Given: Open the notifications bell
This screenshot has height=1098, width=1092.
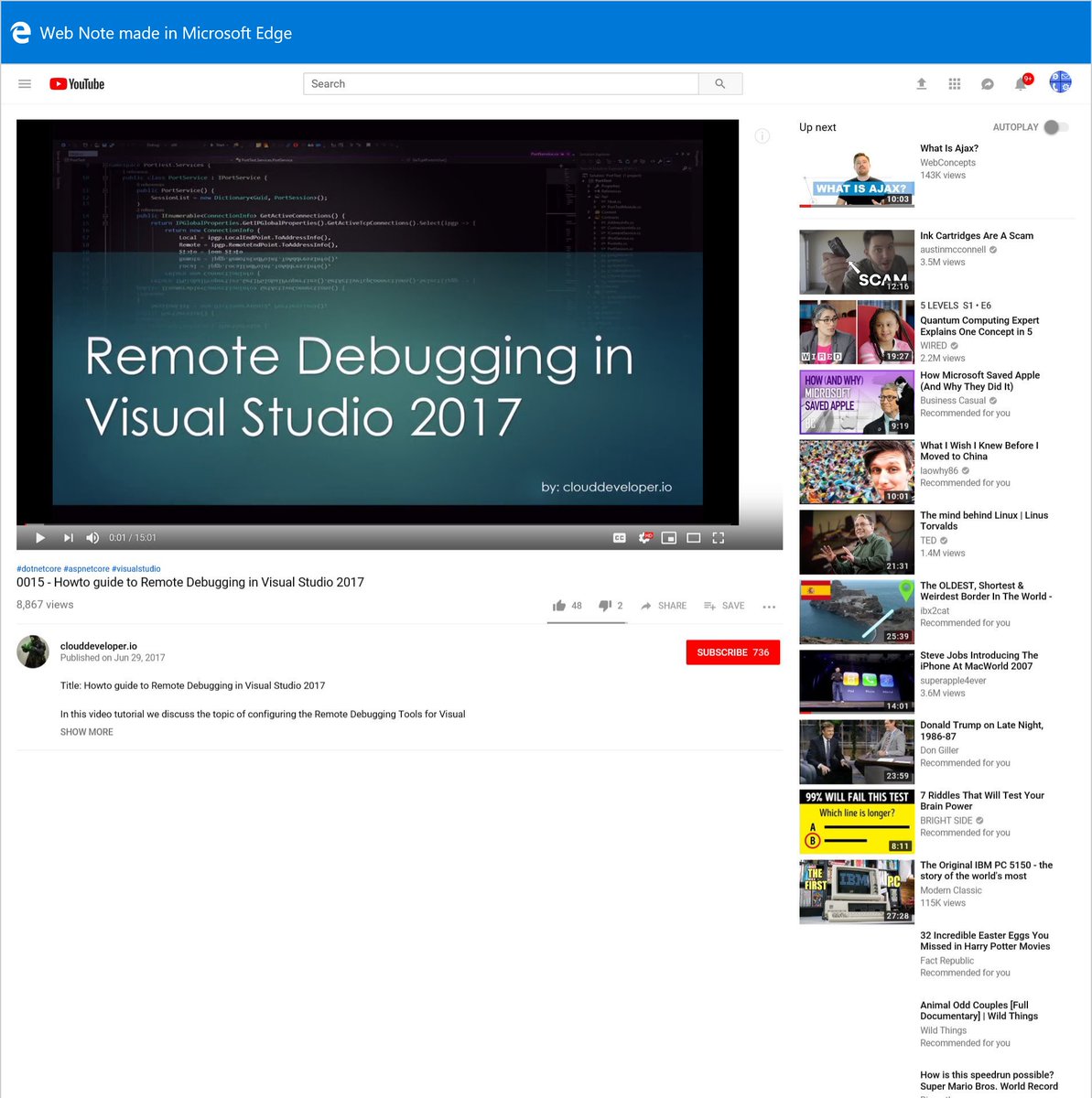Looking at the screenshot, I should [x=1022, y=83].
